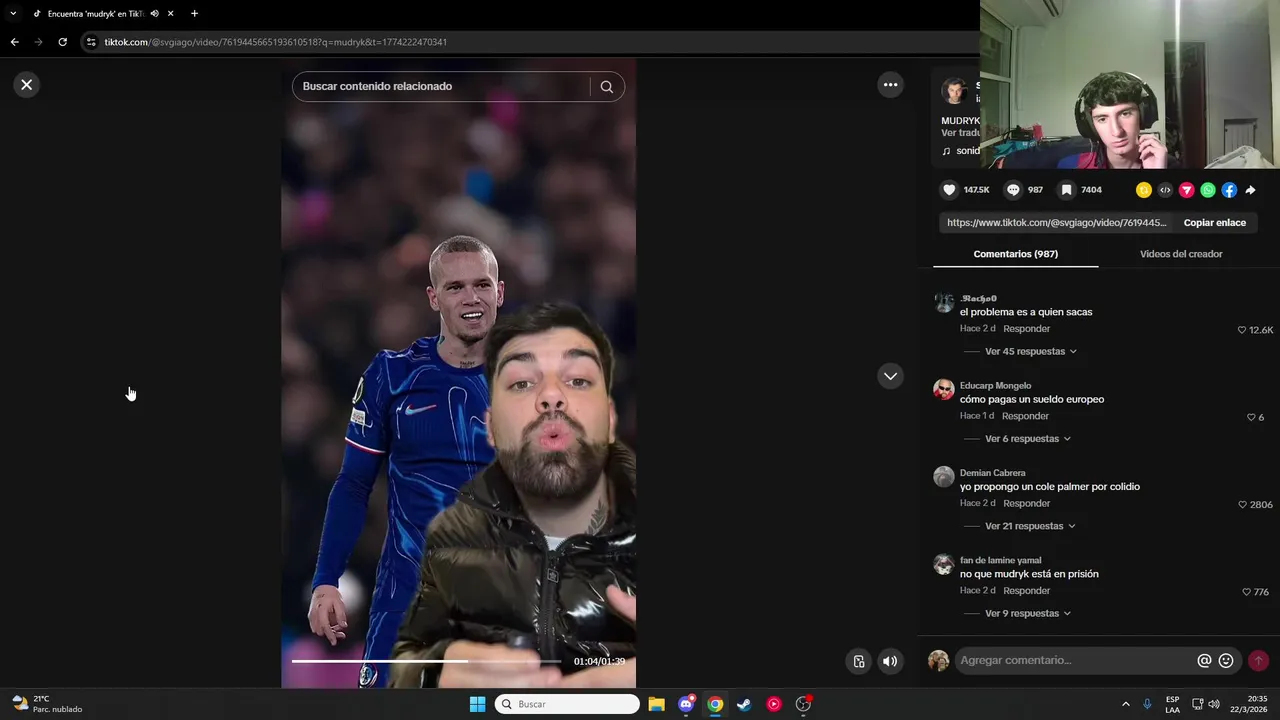
Task: Insert a mention with the @ icon
Action: [1204, 661]
